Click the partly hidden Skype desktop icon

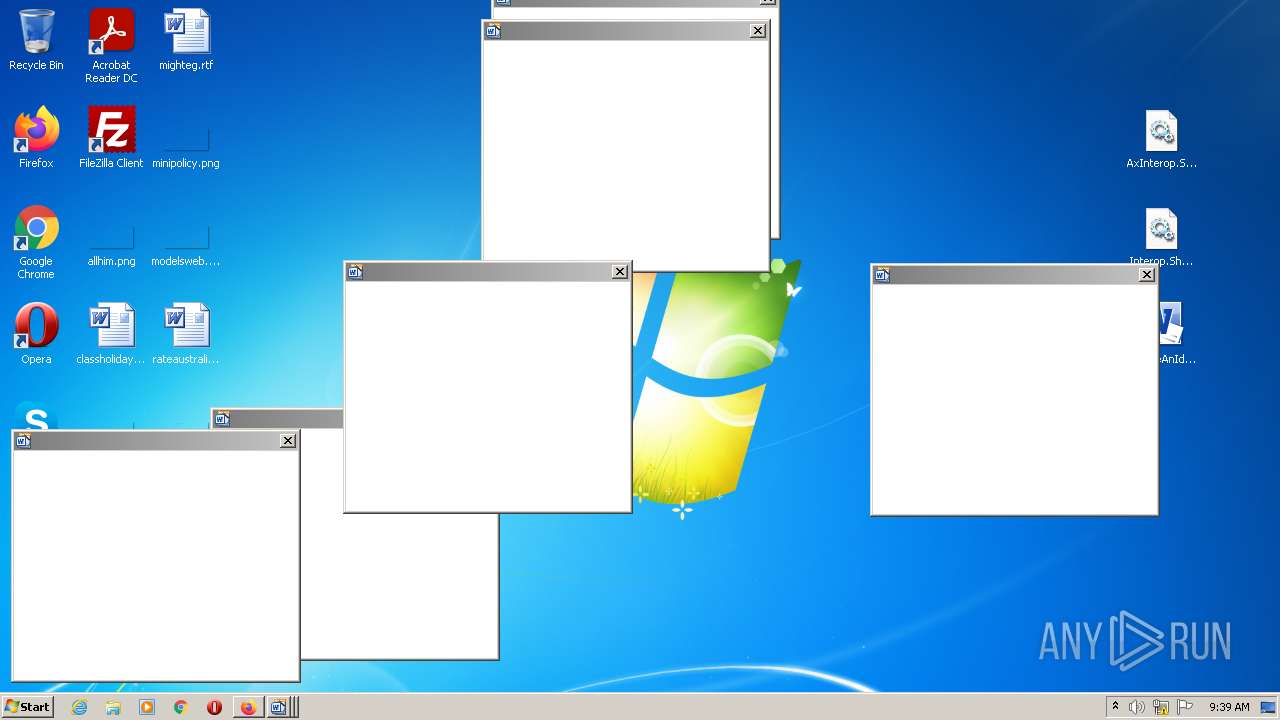click(36, 415)
